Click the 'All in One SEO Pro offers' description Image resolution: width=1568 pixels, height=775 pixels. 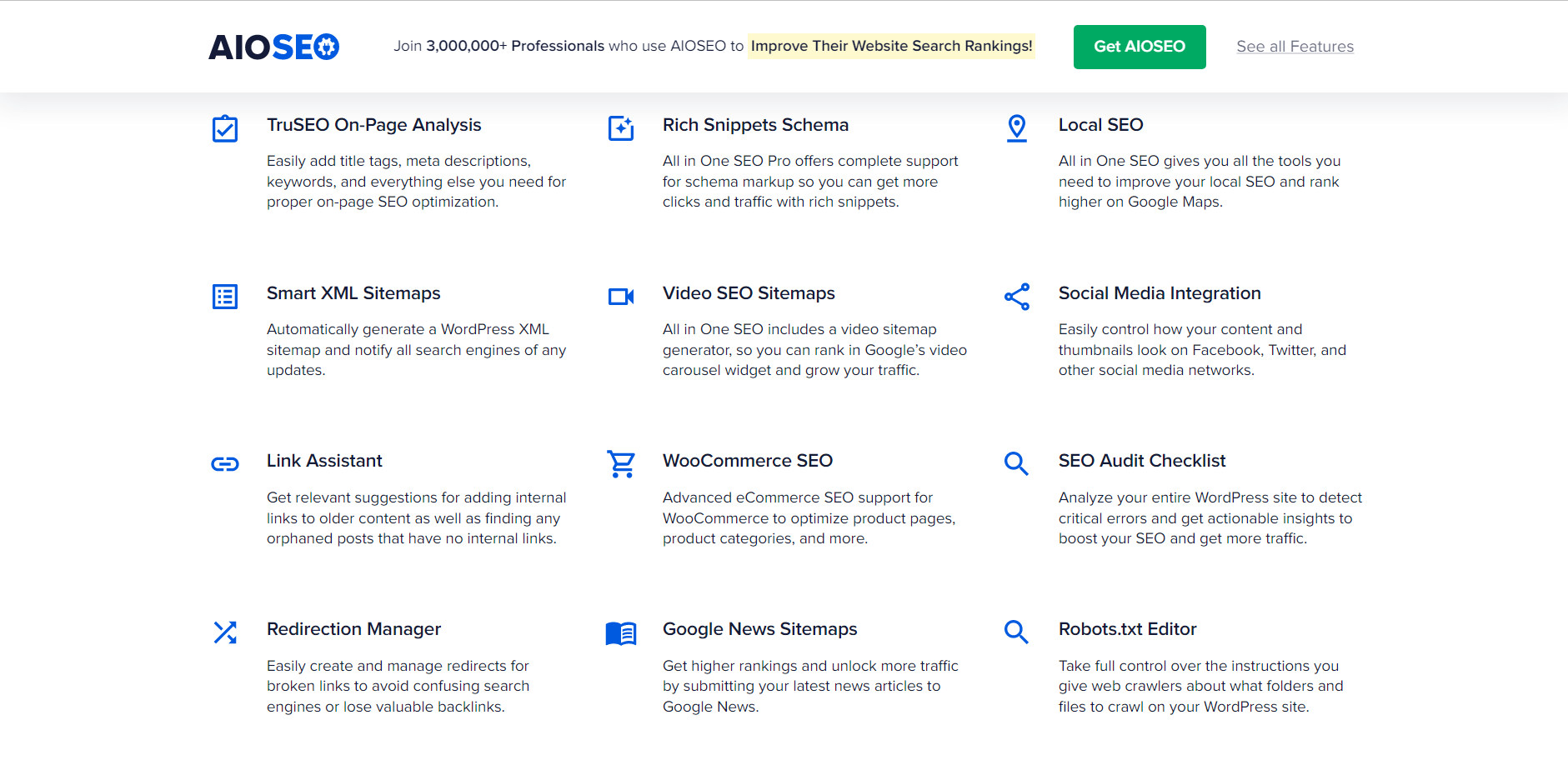click(x=810, y=182)
